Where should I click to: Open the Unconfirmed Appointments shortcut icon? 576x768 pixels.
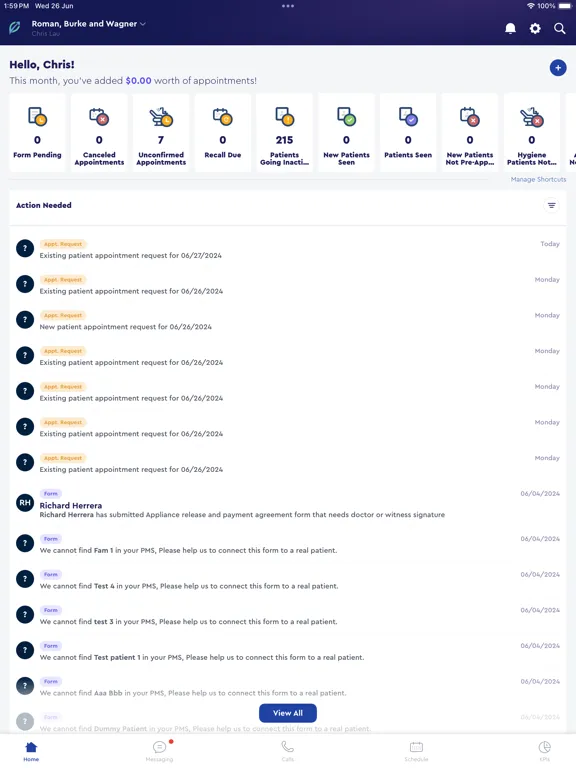pyautogui.click(x=161, y=117)
